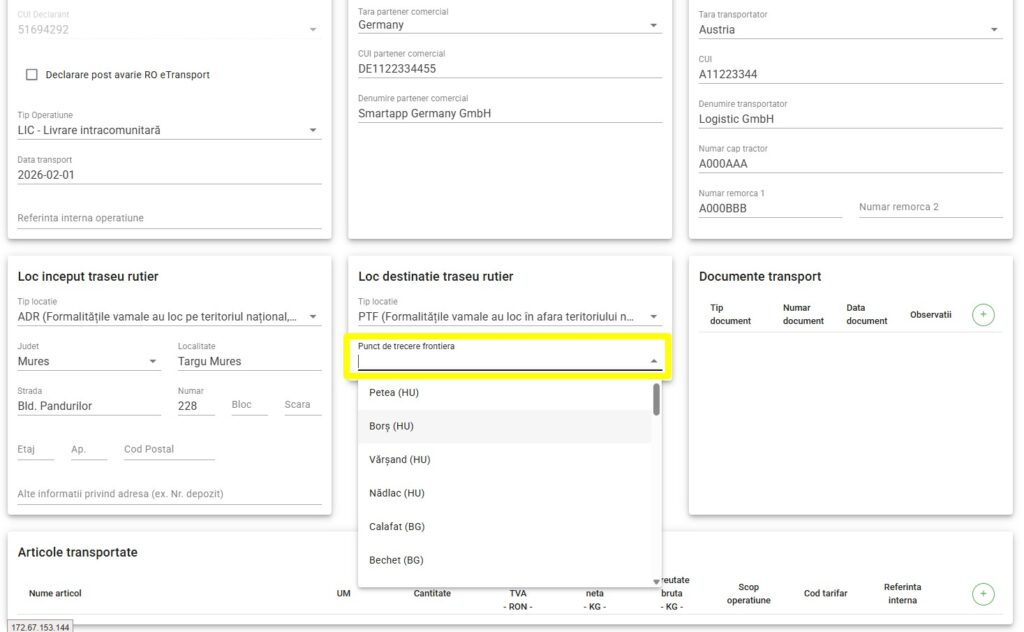Choose Borș (HU) from the list
The height and width of the screenshot is (632, 1024).
point(391,426)
